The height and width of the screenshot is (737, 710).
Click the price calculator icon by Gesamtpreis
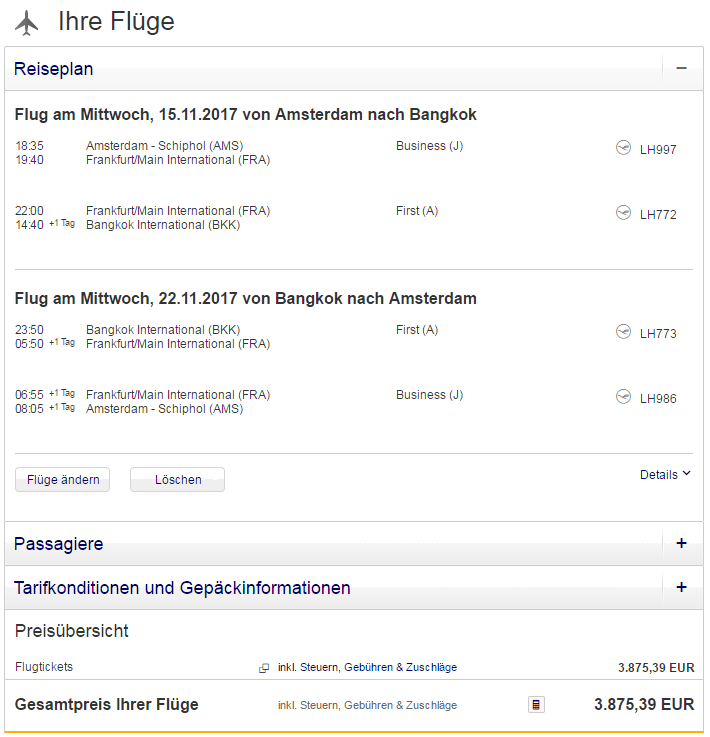(536, 705)
